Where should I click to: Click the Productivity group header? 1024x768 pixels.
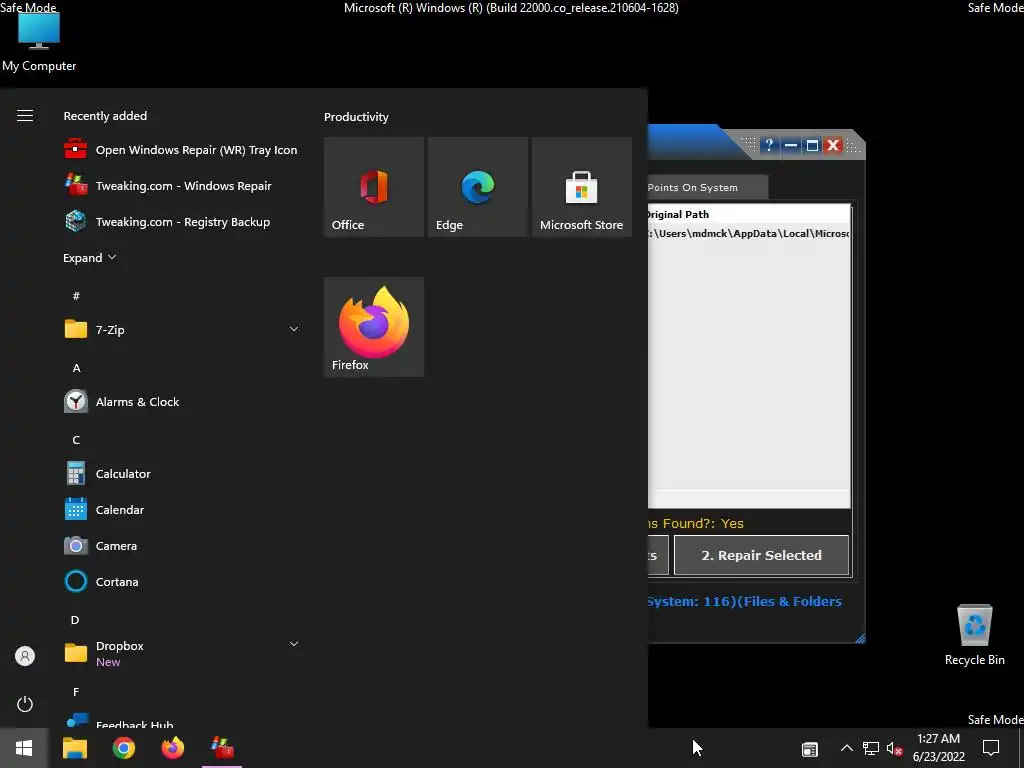coord(356,117)
